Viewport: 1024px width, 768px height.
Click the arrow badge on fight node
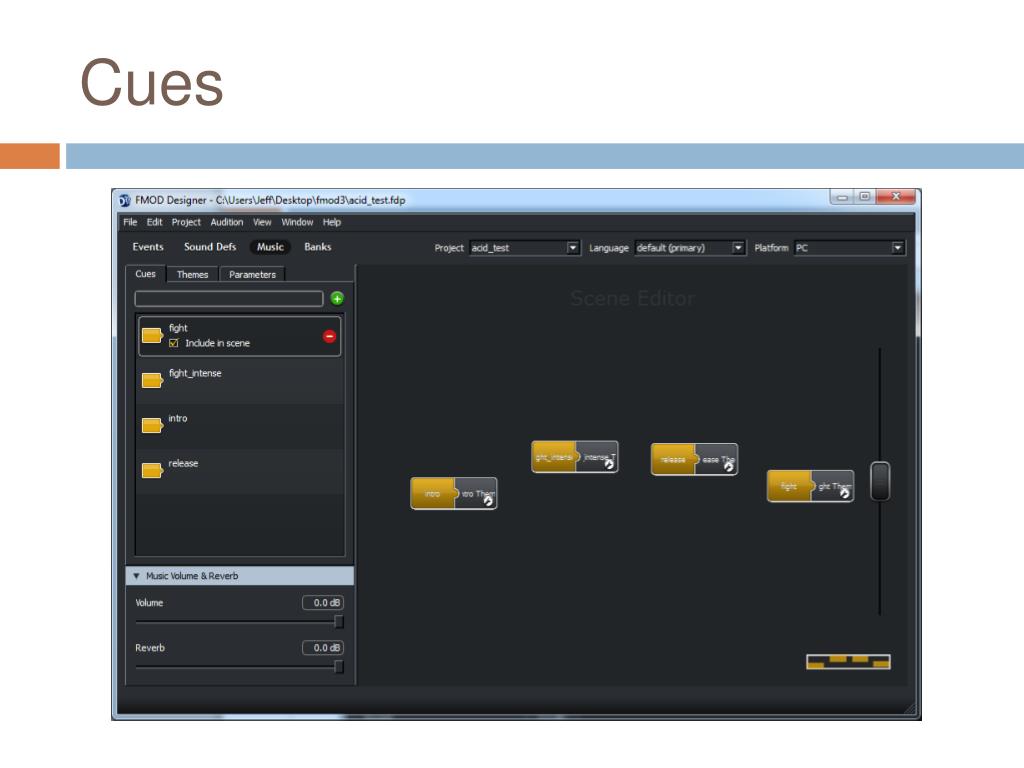tap(844, 494)
